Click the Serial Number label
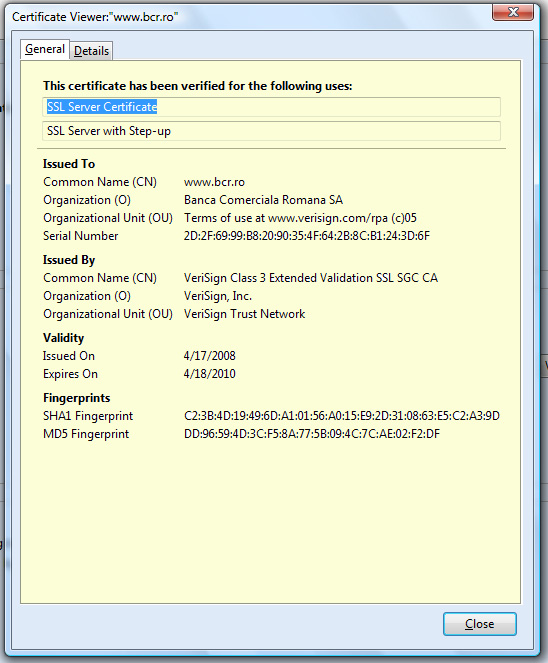The image size is (548, 663). tap(80, 236)
